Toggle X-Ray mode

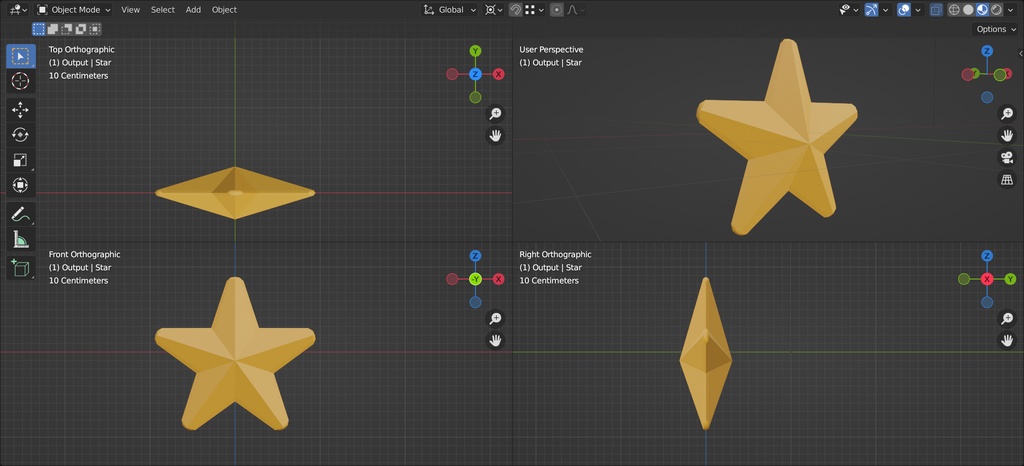coord(936,10)
